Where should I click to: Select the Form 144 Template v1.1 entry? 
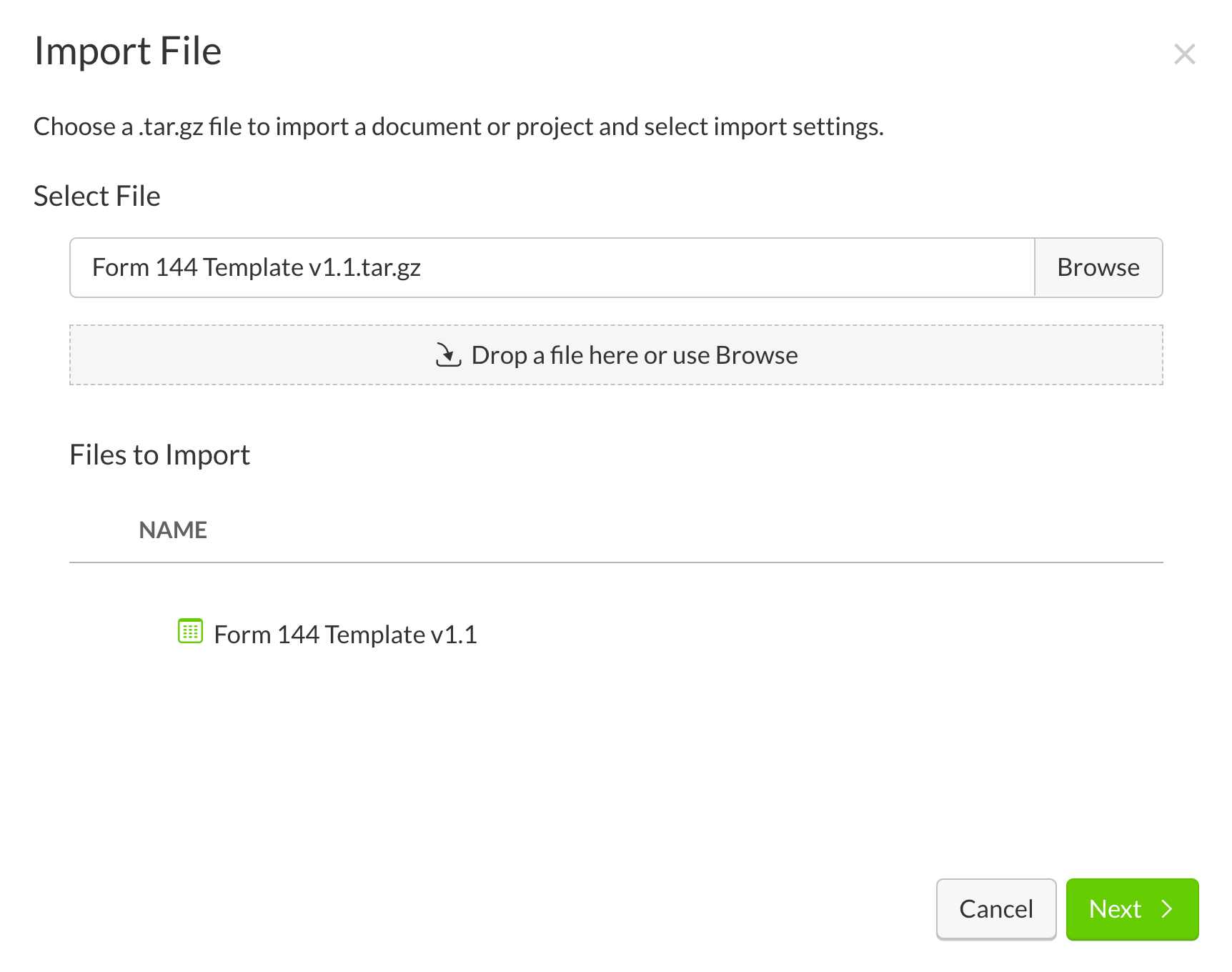click(347, 633)
